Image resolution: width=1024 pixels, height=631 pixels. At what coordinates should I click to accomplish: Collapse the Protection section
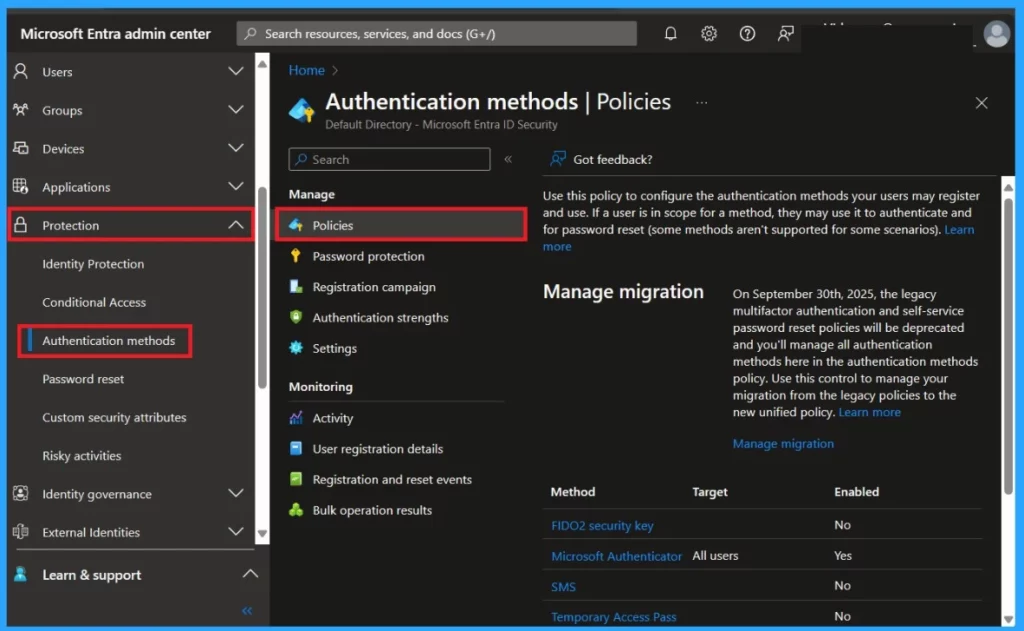tap(236, 225)
